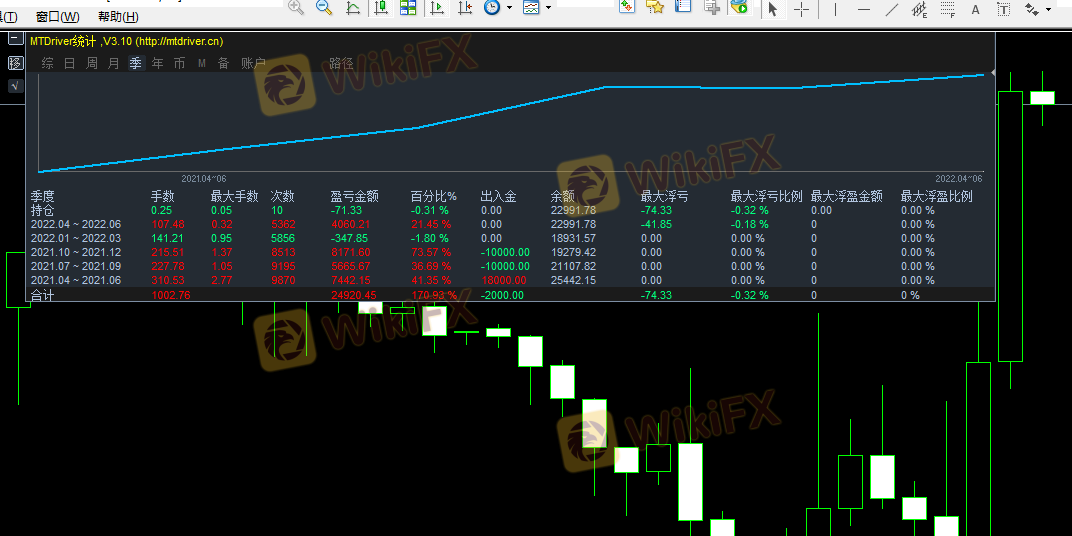1072x536 pixels.
Task: Click the triangle marker at equity curve end
Action: click(x=992, y=73)
